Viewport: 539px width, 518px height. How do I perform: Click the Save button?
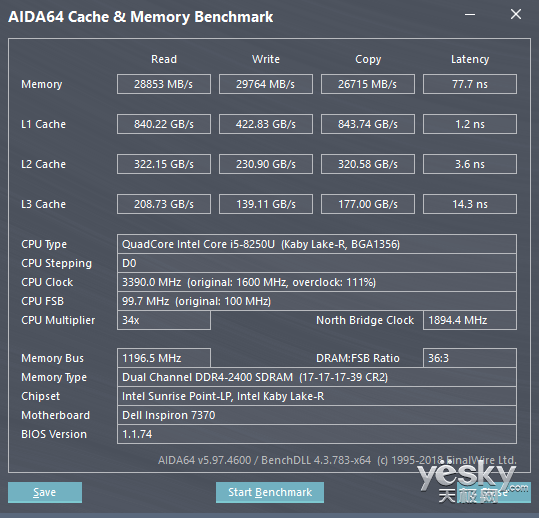point(45,492)
